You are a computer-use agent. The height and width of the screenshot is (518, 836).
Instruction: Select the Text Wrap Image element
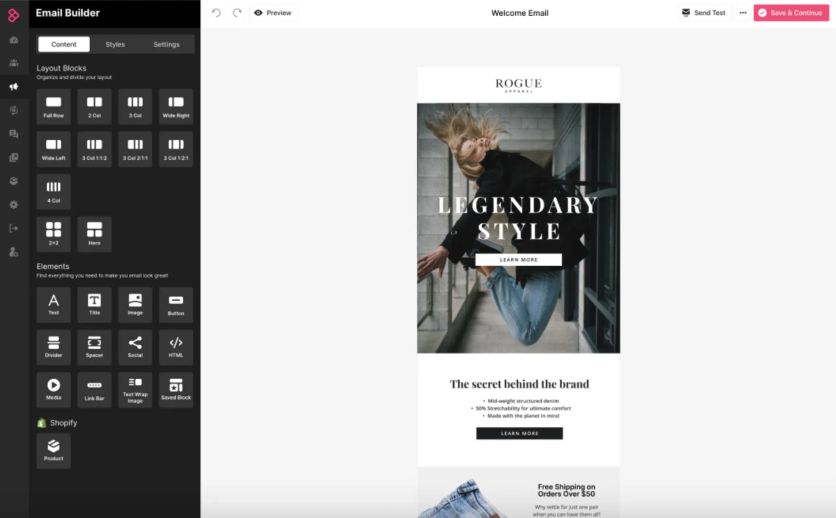(135, 390)
